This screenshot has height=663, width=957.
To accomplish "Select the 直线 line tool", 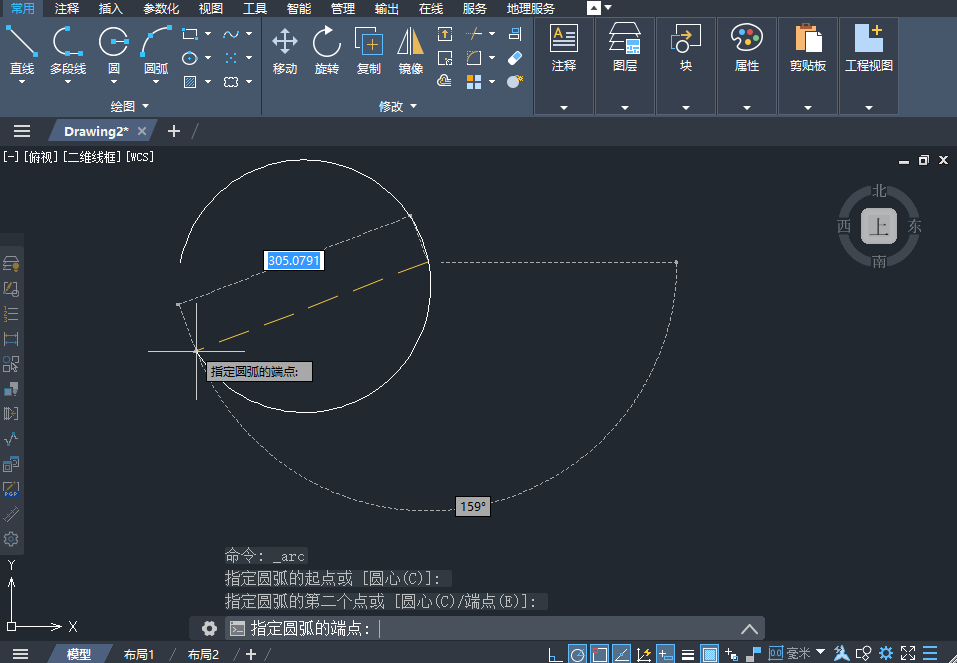I will coord(22,52).
